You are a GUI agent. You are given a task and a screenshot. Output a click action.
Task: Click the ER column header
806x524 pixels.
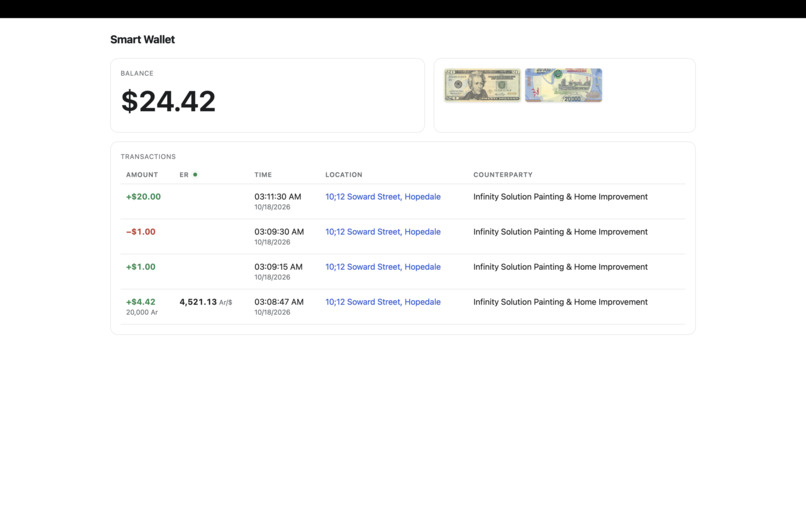pos(184,174)
